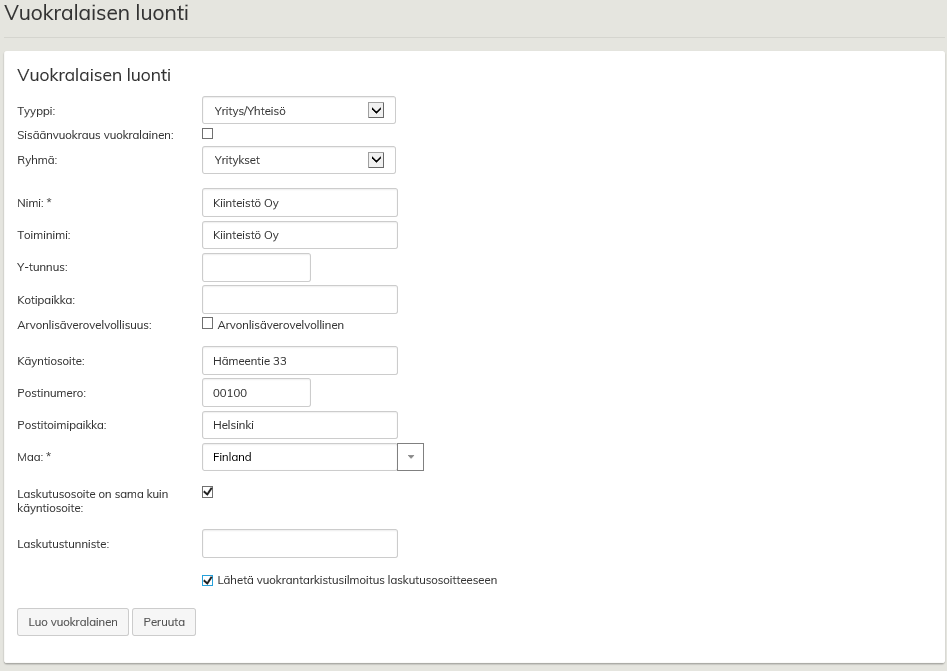Screen dimensions: 947x671
Task: Click into the Toiminimi text field
Action: click(299, 235)
